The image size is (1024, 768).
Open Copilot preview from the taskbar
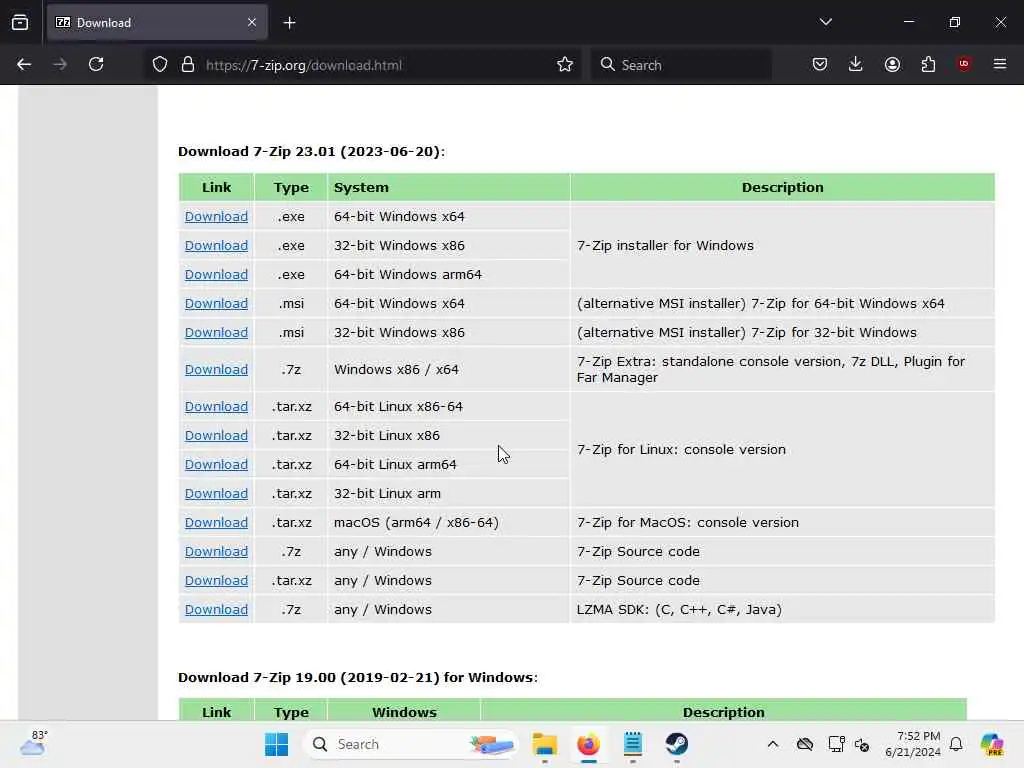tap(992, 744)
